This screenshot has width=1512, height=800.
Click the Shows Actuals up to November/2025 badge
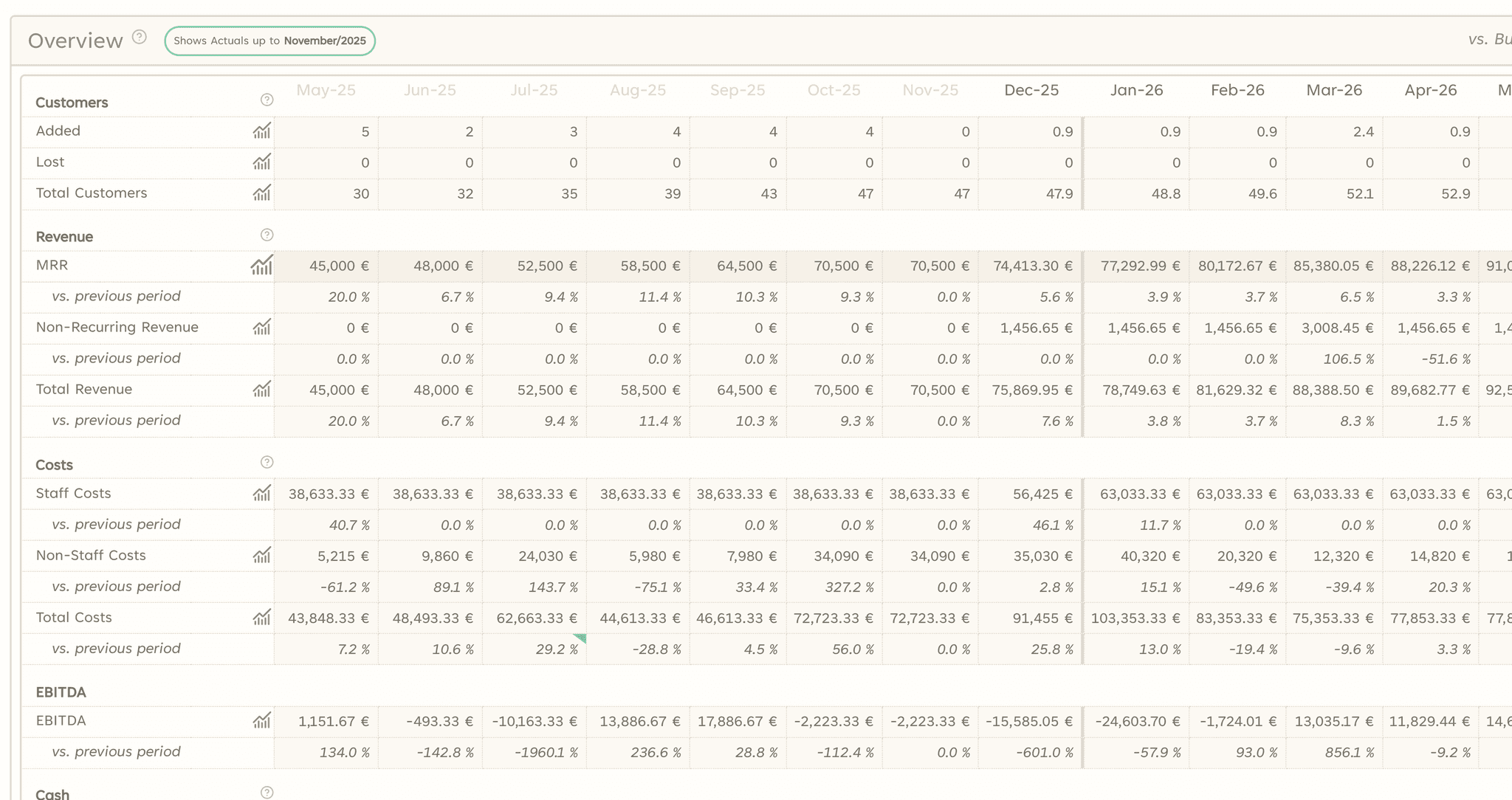pyautogui.click(x=270, y=41)
